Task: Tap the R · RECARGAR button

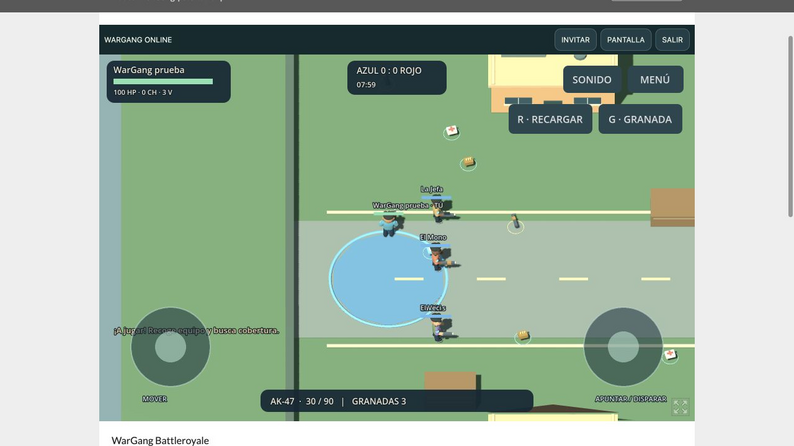Action: point(550,119)
